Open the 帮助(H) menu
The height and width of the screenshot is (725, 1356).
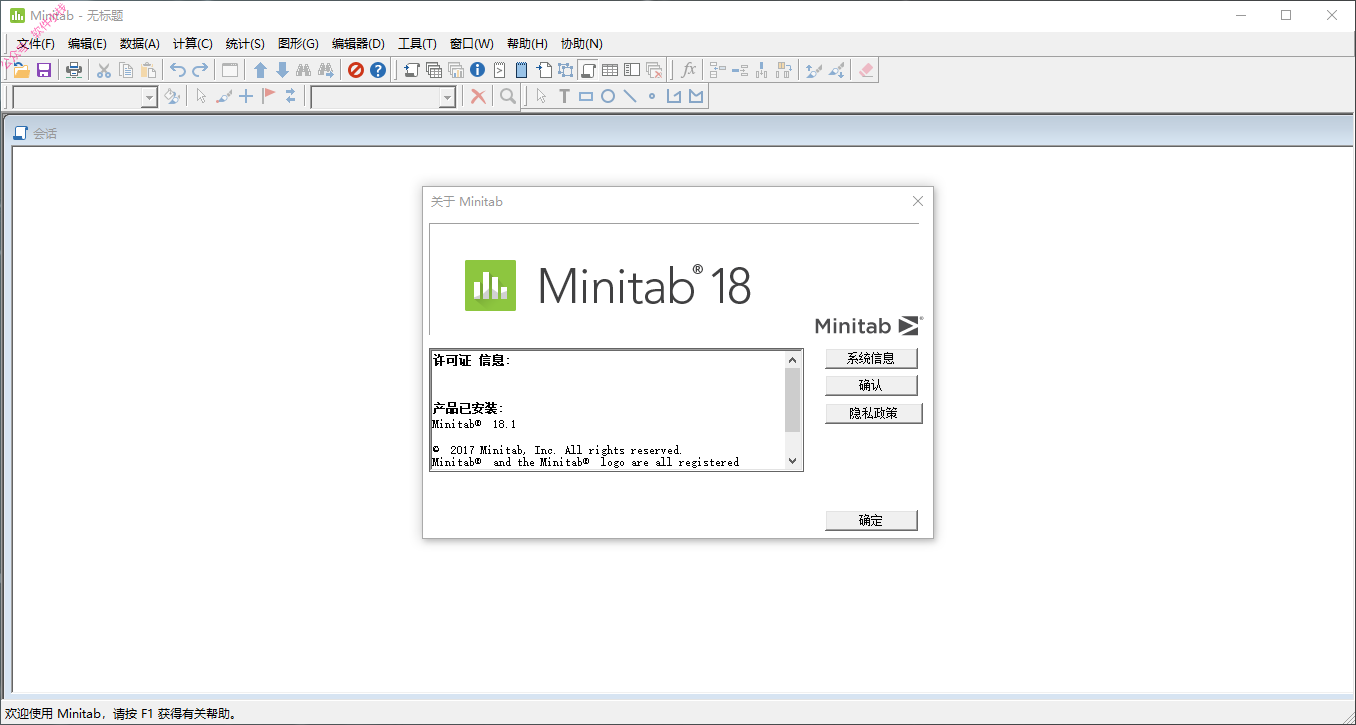(527, 44)
